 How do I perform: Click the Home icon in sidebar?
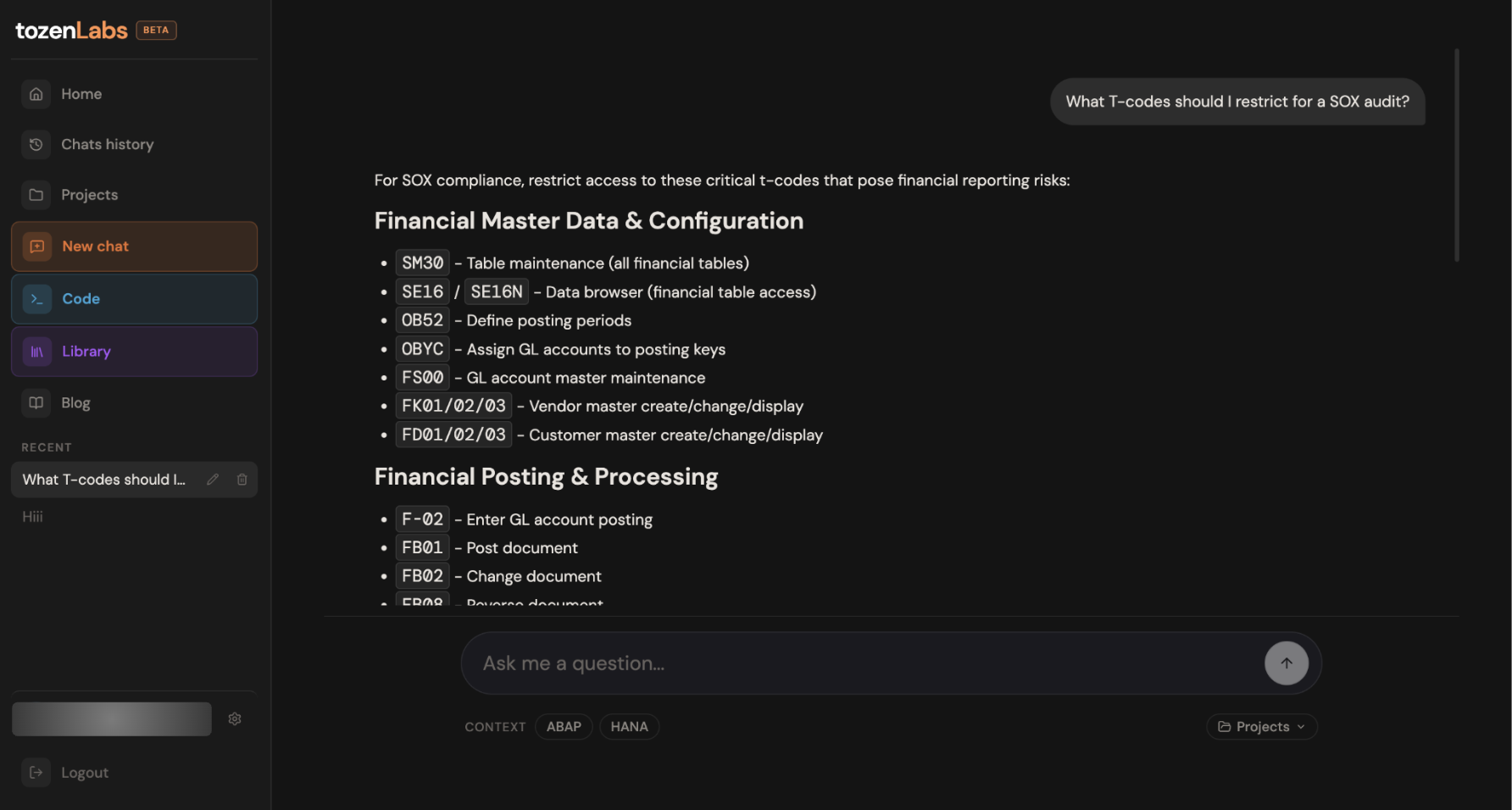tap(36, 94)
